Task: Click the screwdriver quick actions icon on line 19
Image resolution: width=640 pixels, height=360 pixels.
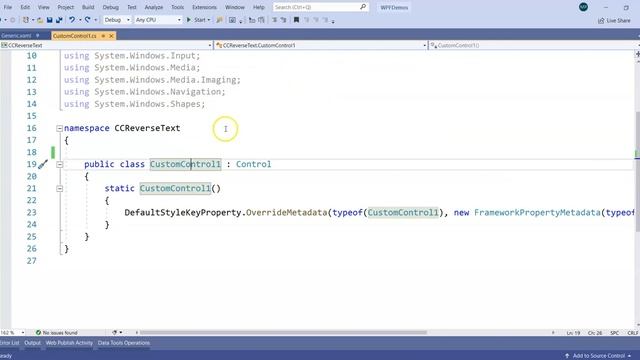Action: point(43,164)
